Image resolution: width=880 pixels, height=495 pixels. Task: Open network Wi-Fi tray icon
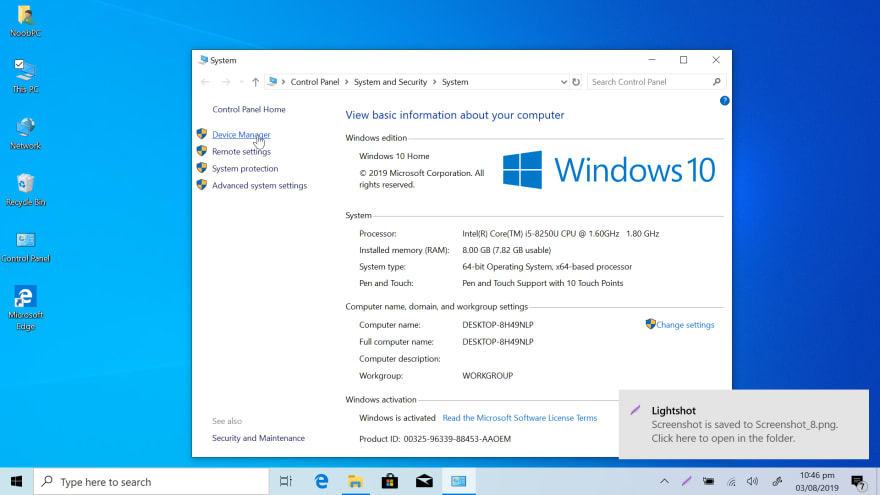(x=731, y=482)
